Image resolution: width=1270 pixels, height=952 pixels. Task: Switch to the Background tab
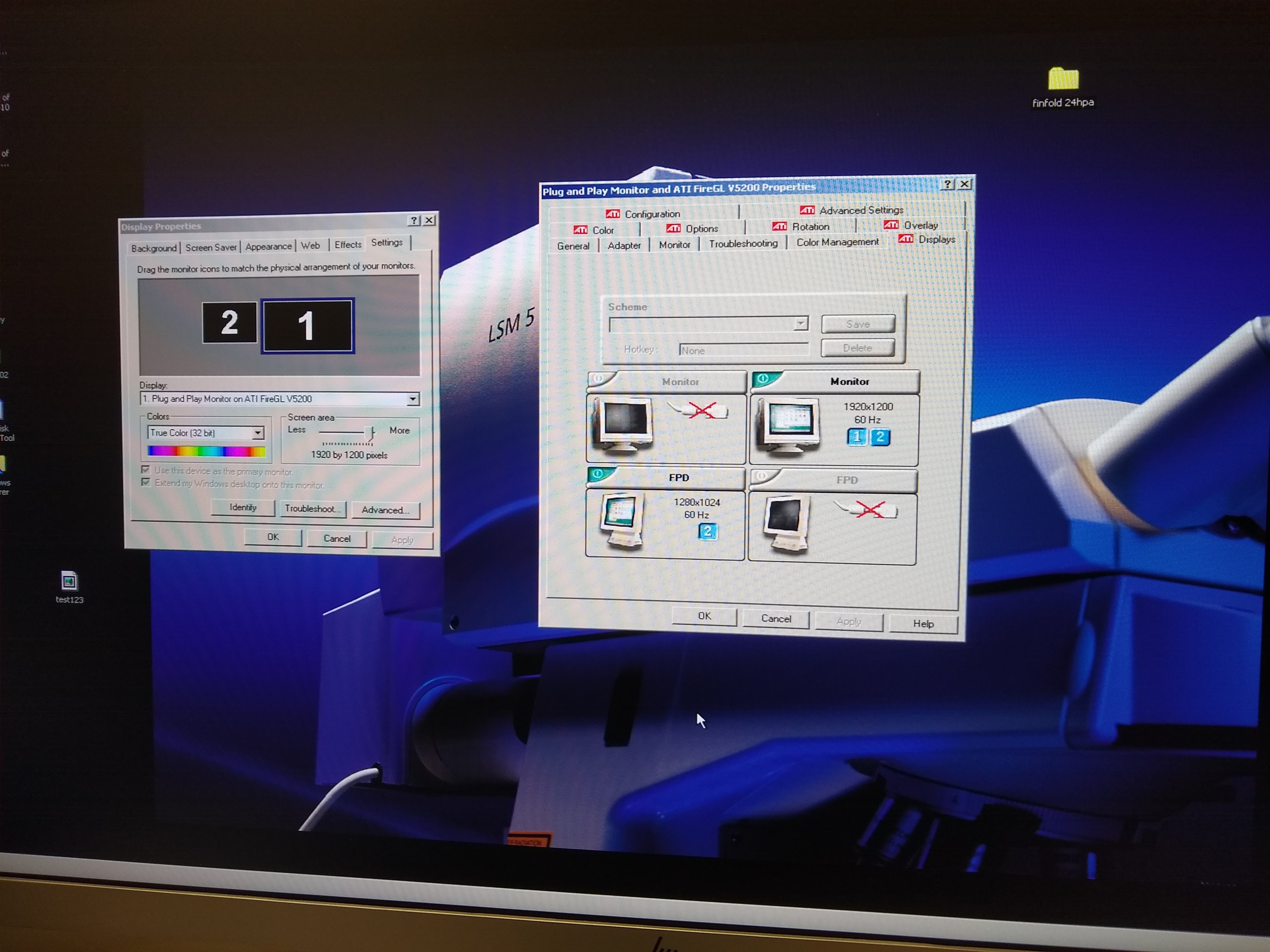154,249
